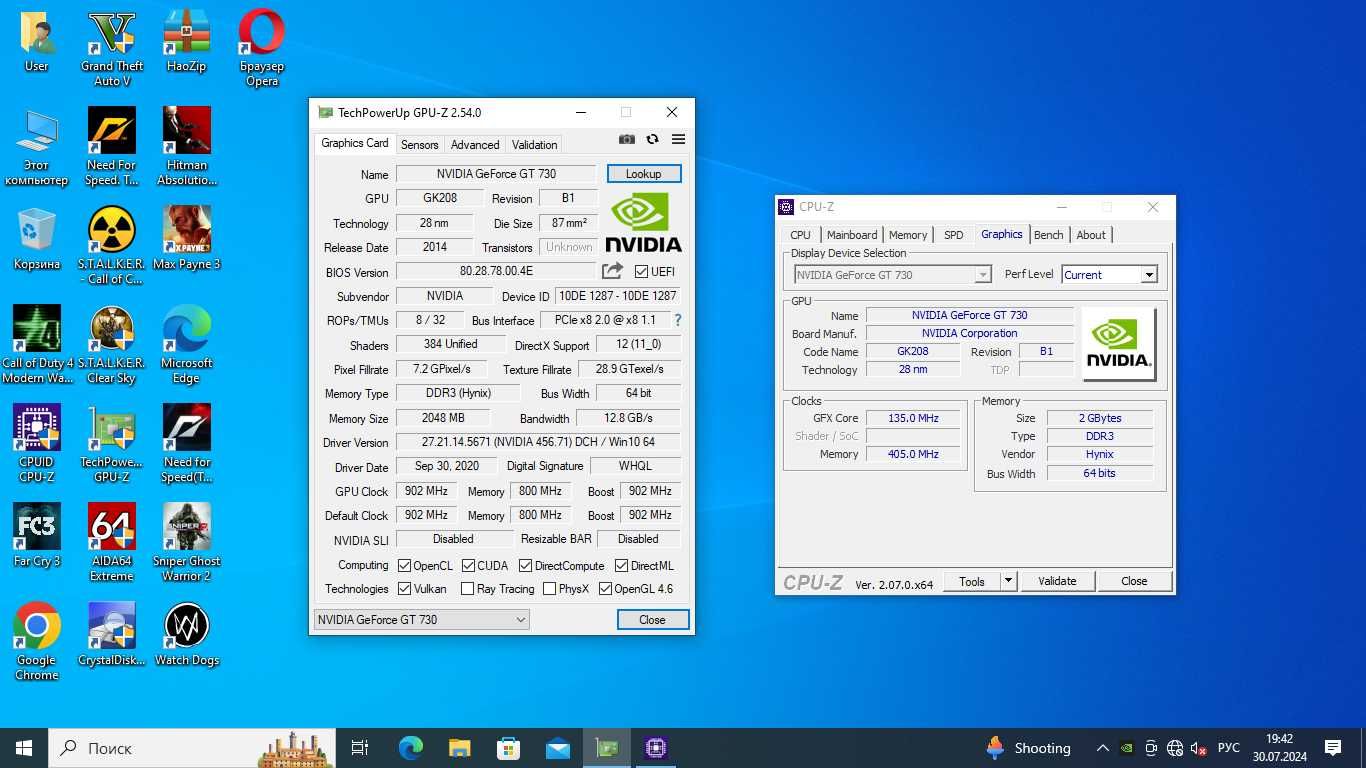
Task: Open Microsoft Store from the taskbar
Action: [508, 748]
